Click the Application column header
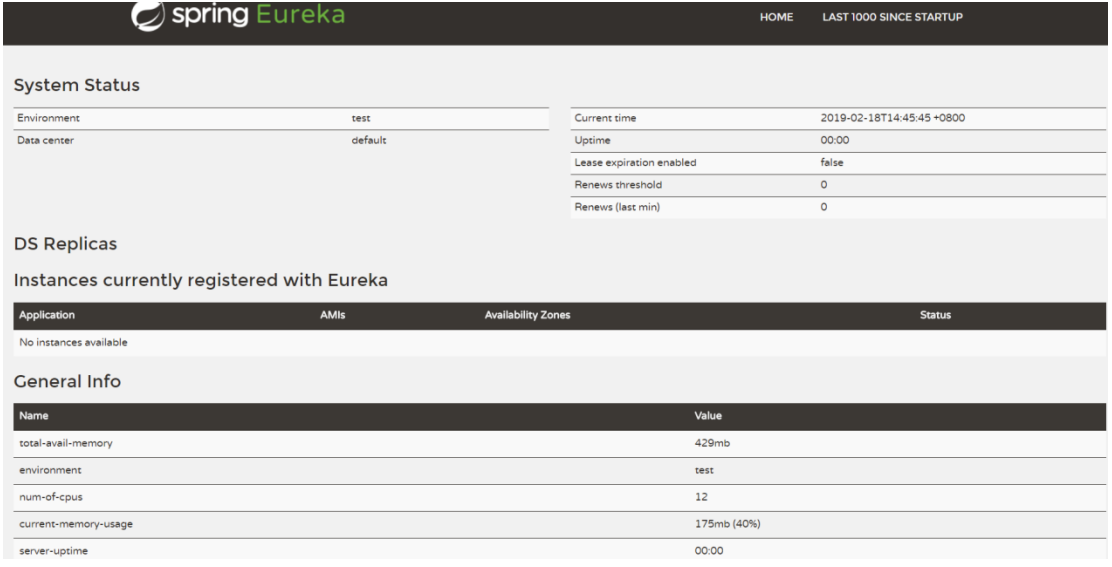 coord(47,315)
